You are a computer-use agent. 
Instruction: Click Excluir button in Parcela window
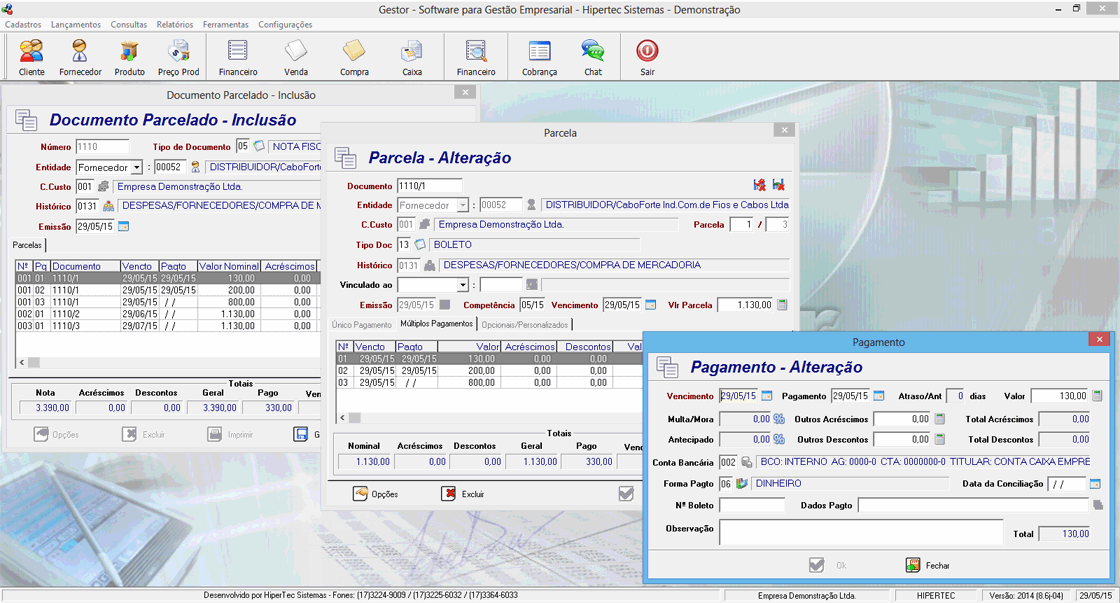coord(463,494)
